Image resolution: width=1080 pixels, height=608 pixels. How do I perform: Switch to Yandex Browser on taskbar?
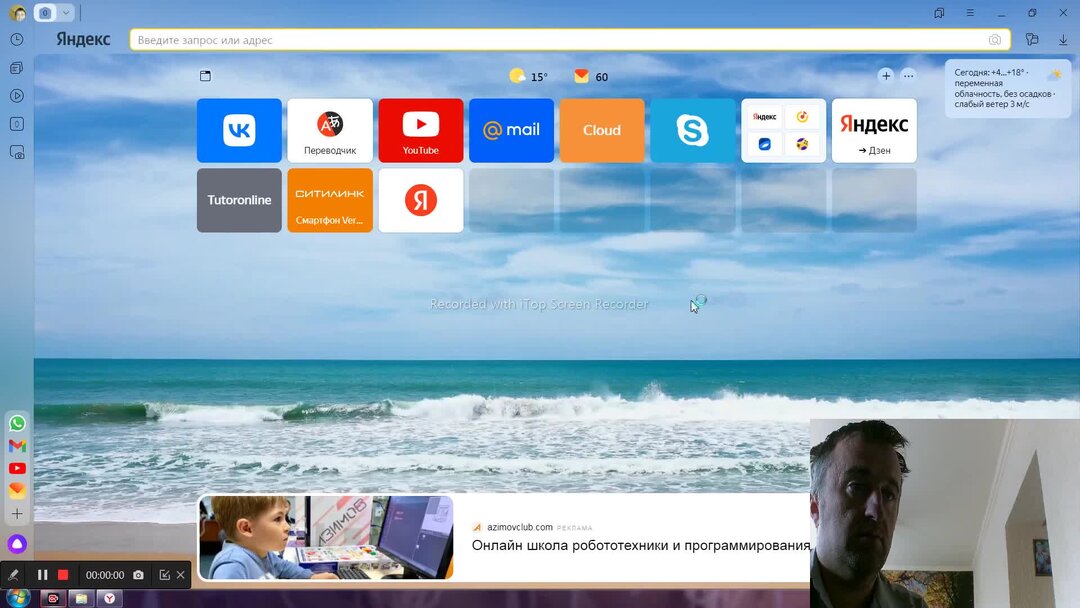[x=110, y=598]
